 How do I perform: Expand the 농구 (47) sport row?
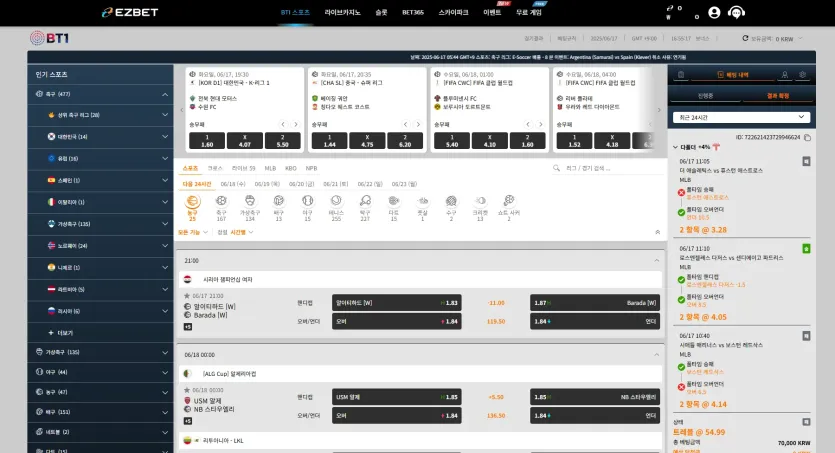tap(100, 392)
